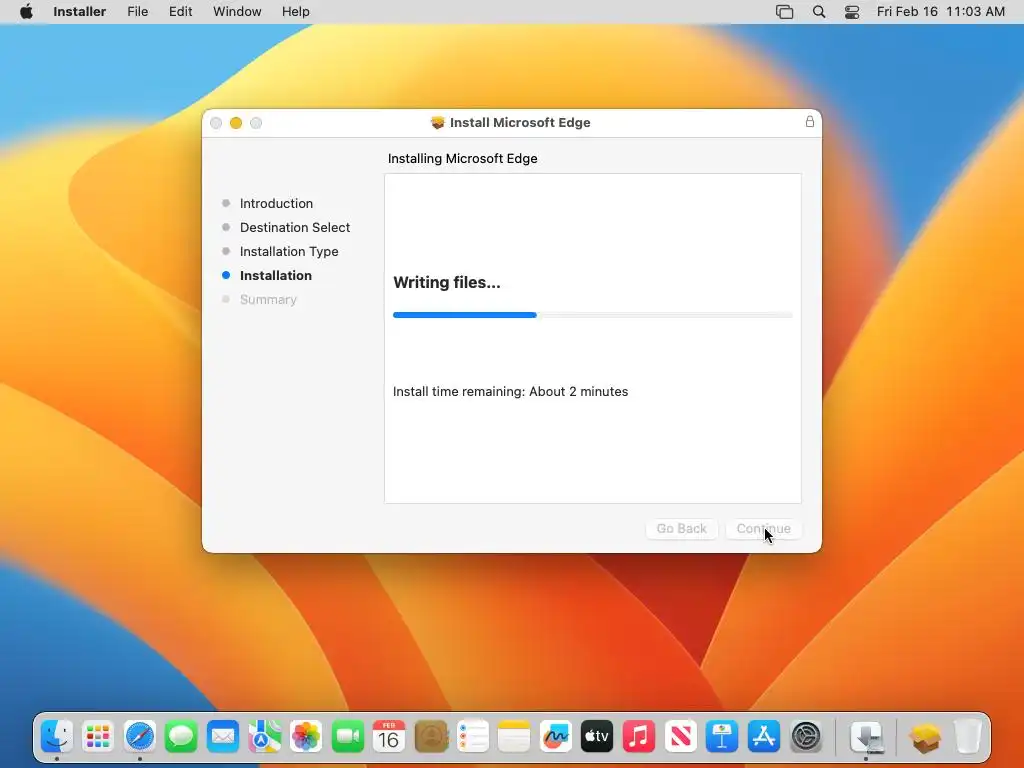Open the Apple menu
This screenshot has width=1024, height=768.
(x=26, y=12)
